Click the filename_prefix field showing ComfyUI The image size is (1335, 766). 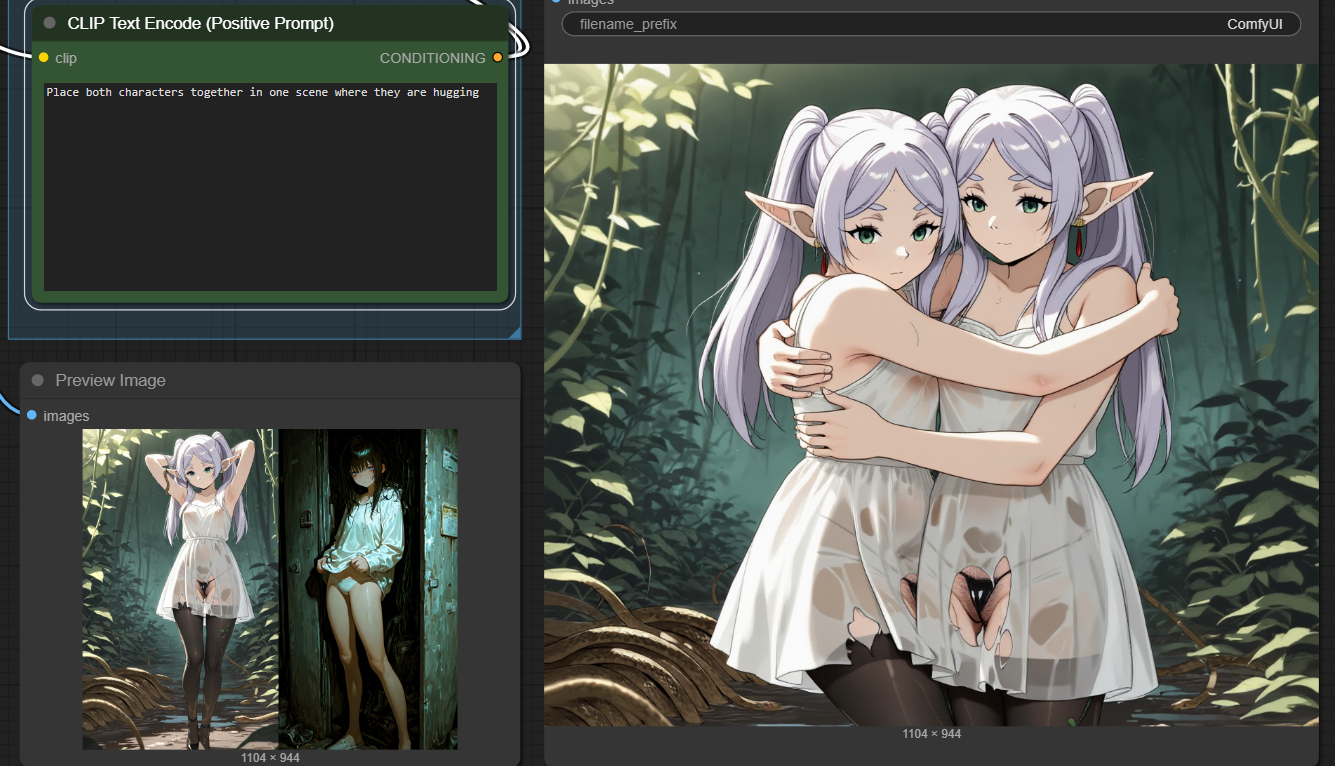coord(931,24)
